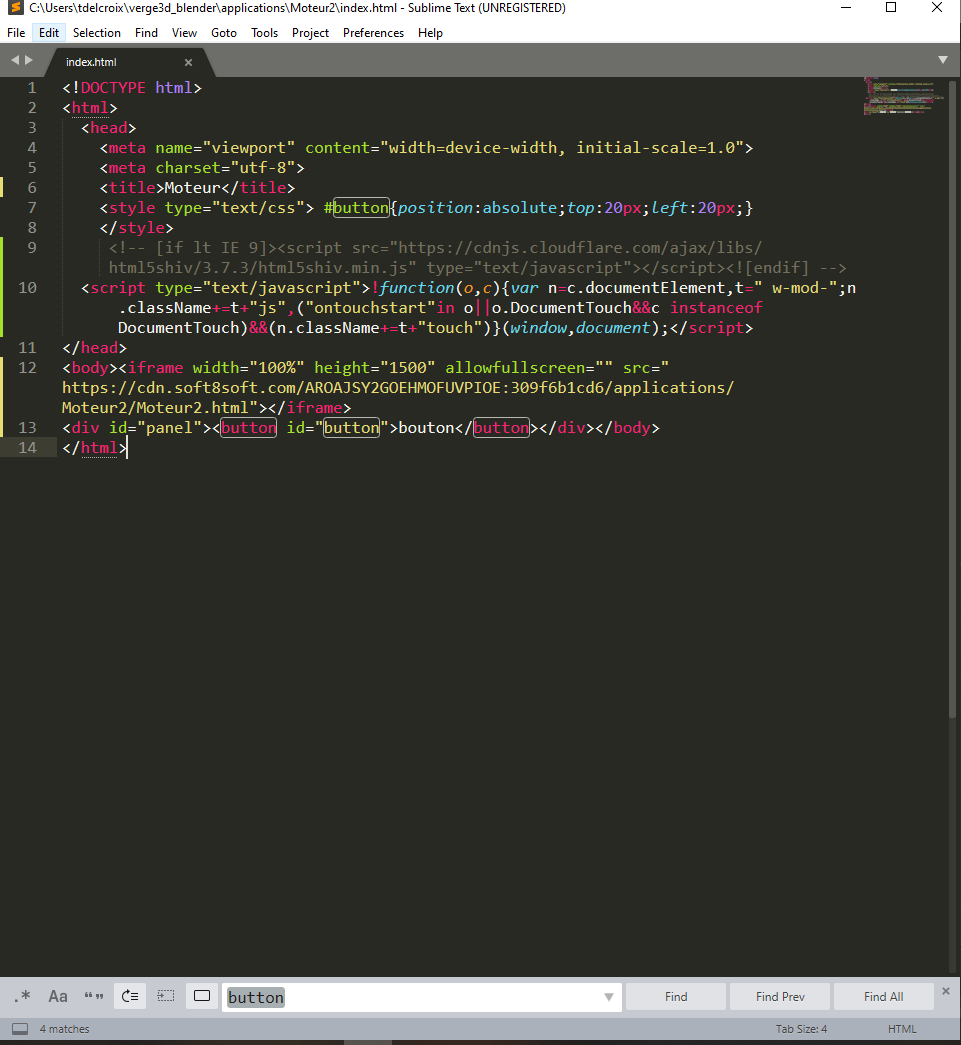This screenshot has width=961, height=1045.
Task: Open the Find menu
Action: coord(146,33)
